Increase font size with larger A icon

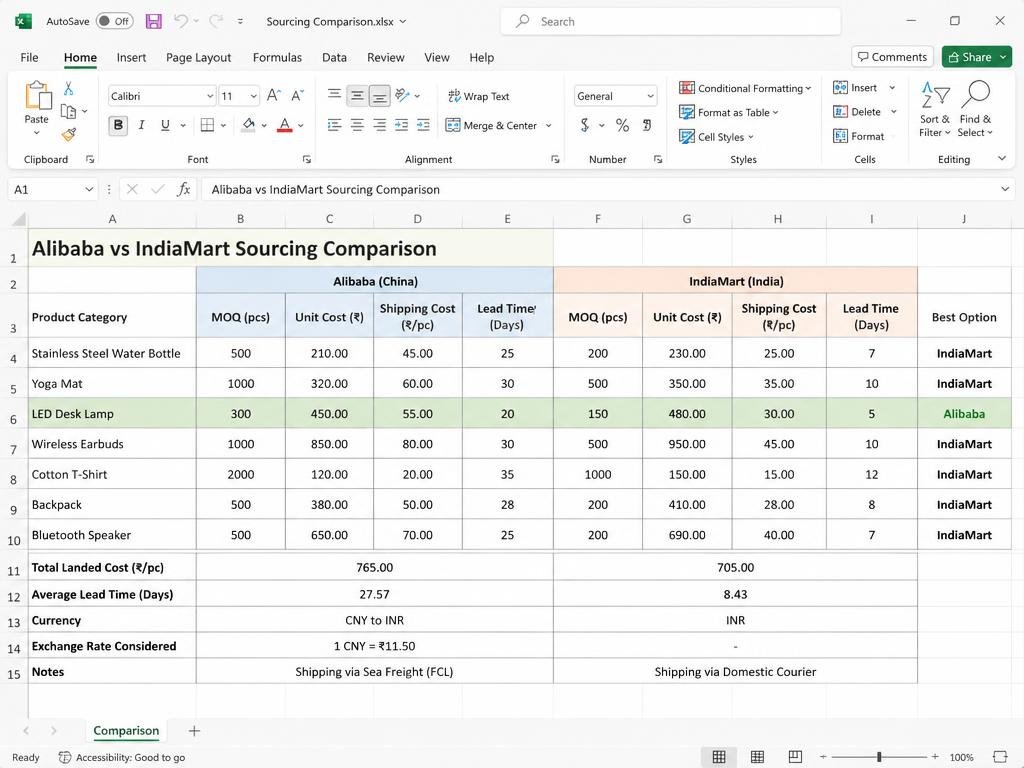point(274,95)
